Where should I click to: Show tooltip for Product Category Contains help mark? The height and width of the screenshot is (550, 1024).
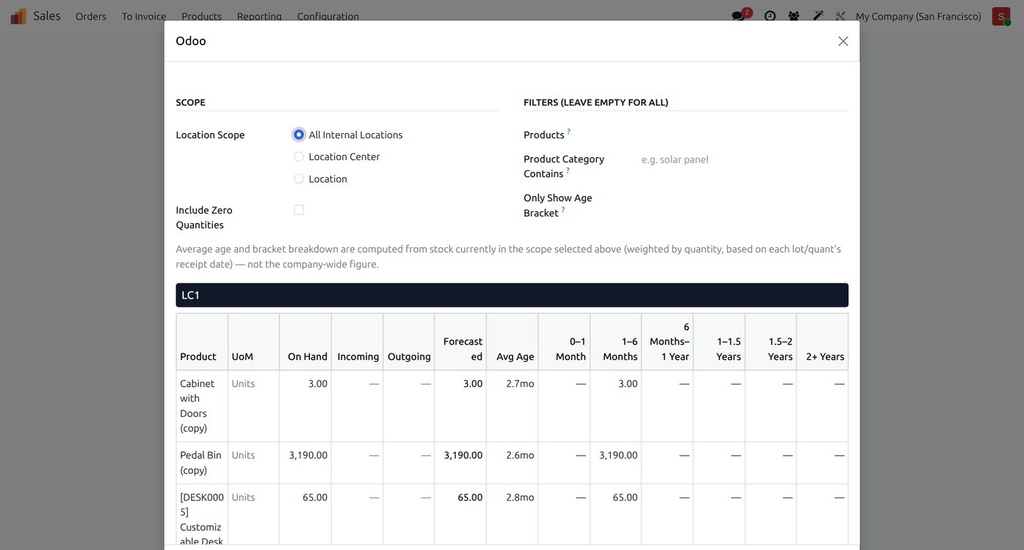point(568,170)
